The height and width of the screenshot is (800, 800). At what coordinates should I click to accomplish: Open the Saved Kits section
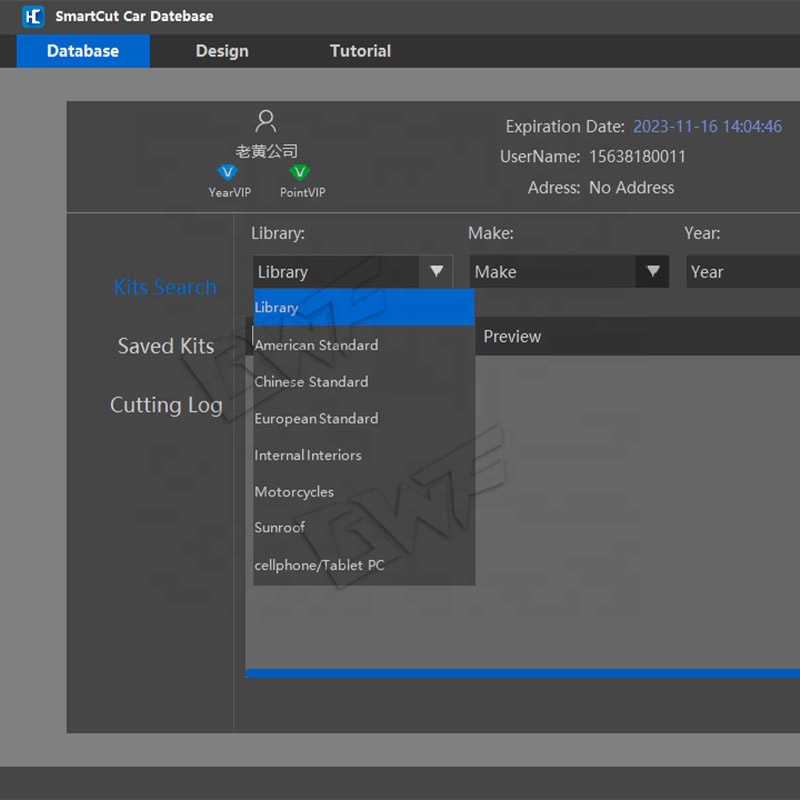(166, 346)
